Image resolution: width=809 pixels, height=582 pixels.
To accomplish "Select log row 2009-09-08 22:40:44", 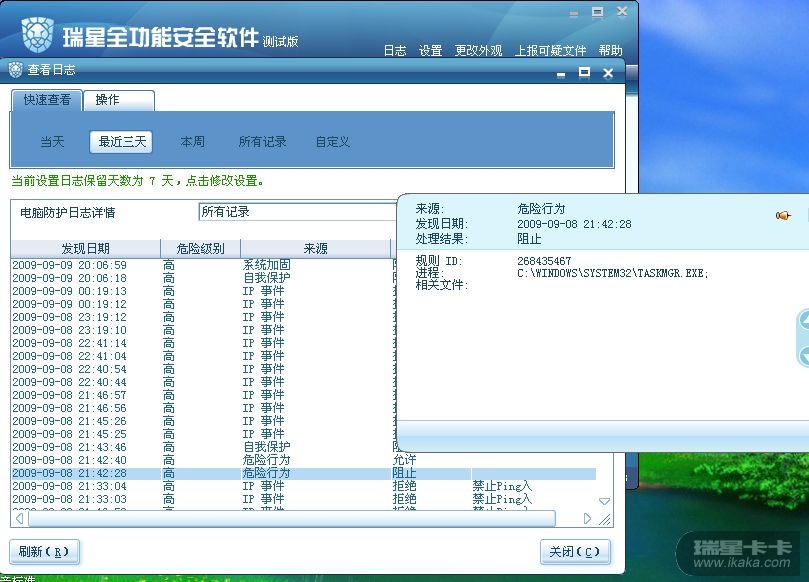I will pos(204,382).
